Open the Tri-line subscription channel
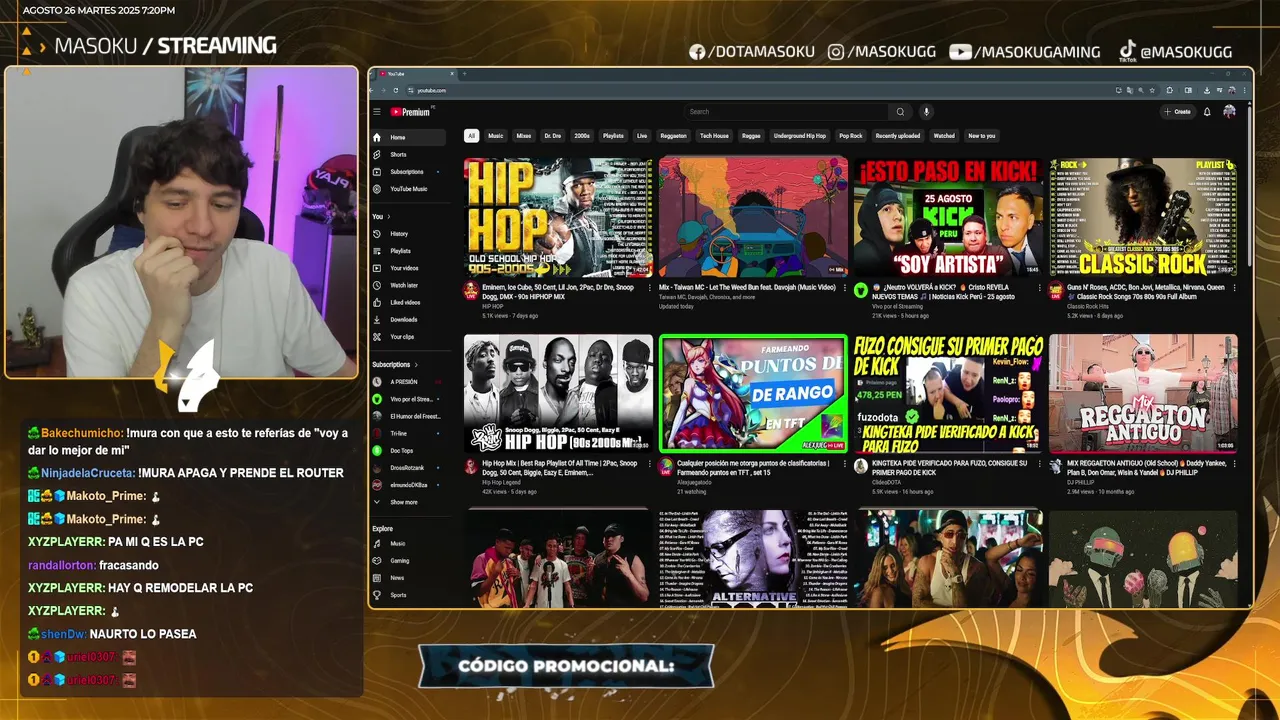 click(x=408, y=433)
